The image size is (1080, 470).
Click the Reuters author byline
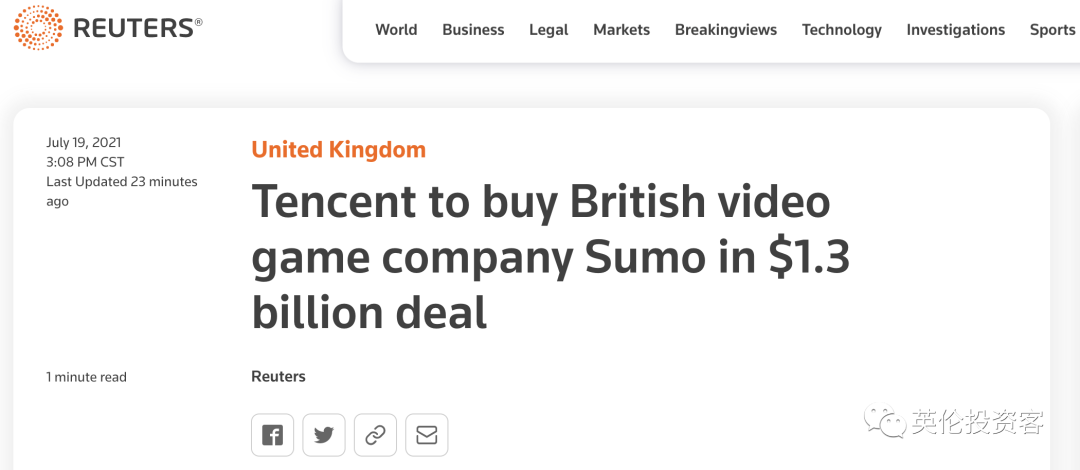[x=278, y=377]
